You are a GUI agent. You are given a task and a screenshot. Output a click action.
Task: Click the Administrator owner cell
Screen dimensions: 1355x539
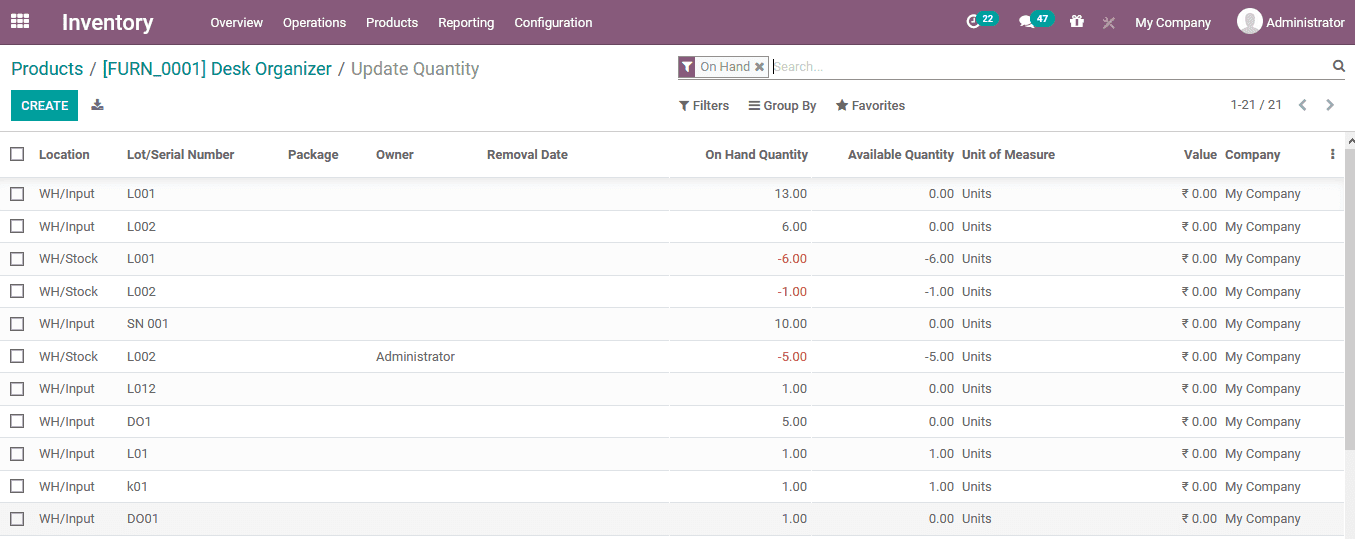[415, 357]
